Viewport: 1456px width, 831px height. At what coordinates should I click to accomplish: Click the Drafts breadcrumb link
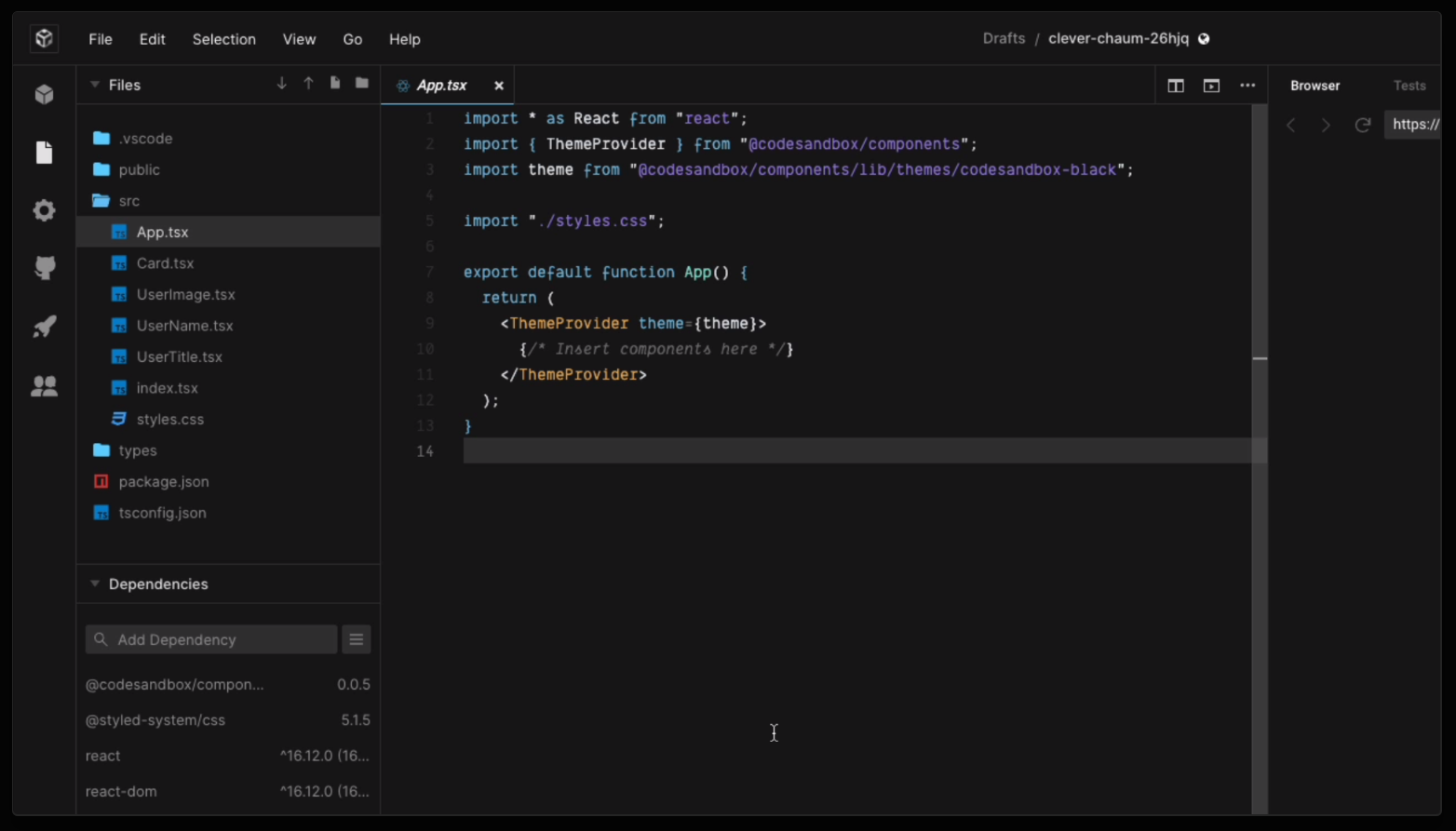(1004, 39)
